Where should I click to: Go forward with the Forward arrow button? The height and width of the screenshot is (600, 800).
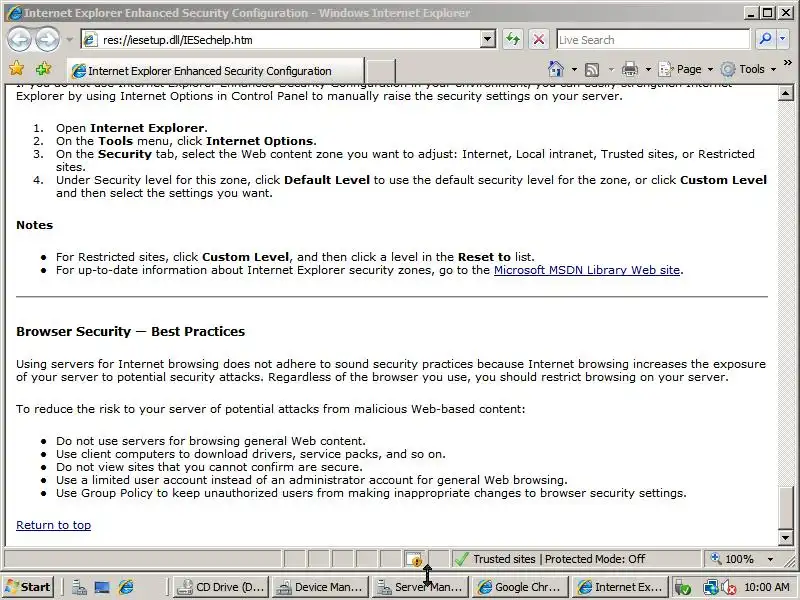(47, 40)
